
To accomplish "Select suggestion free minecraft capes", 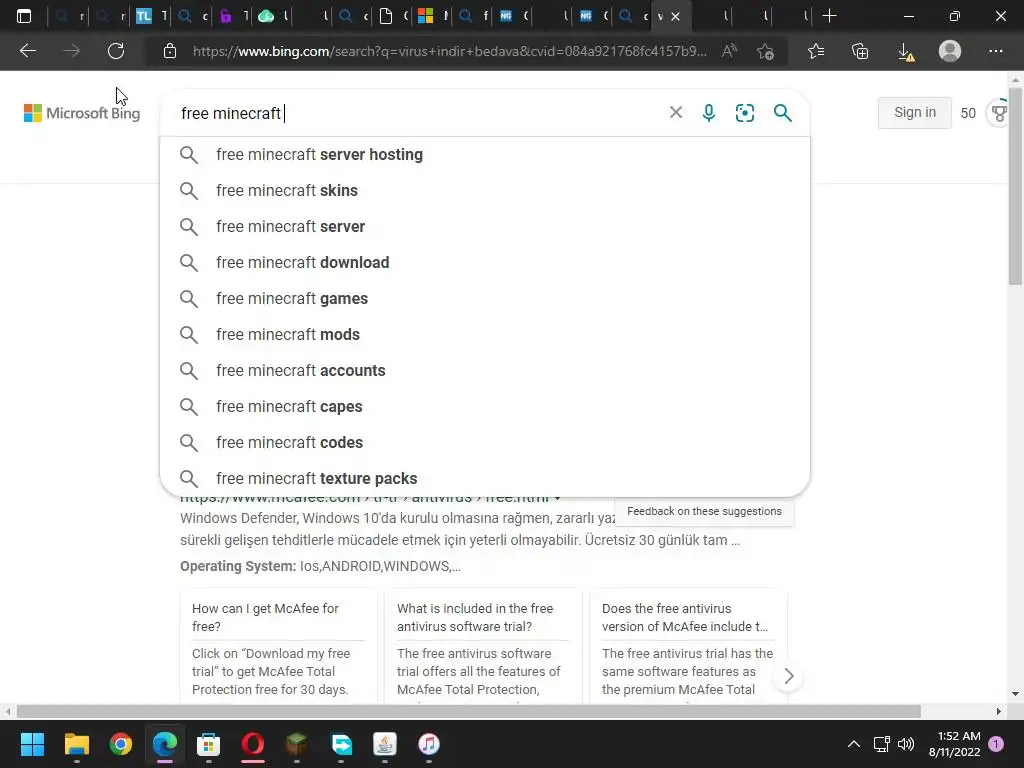I will pos(485,406).
